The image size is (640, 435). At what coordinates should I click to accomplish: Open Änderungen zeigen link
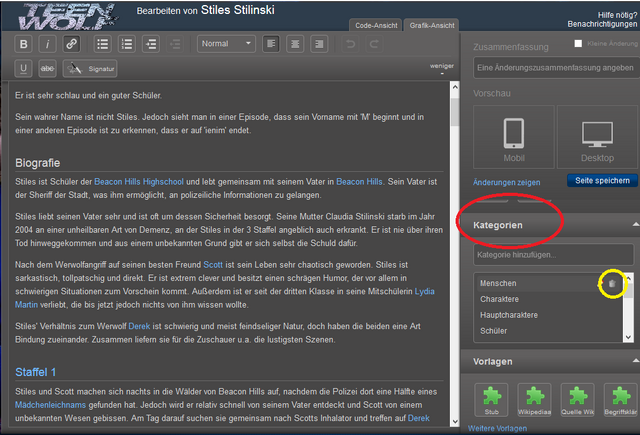pos(507,182)
